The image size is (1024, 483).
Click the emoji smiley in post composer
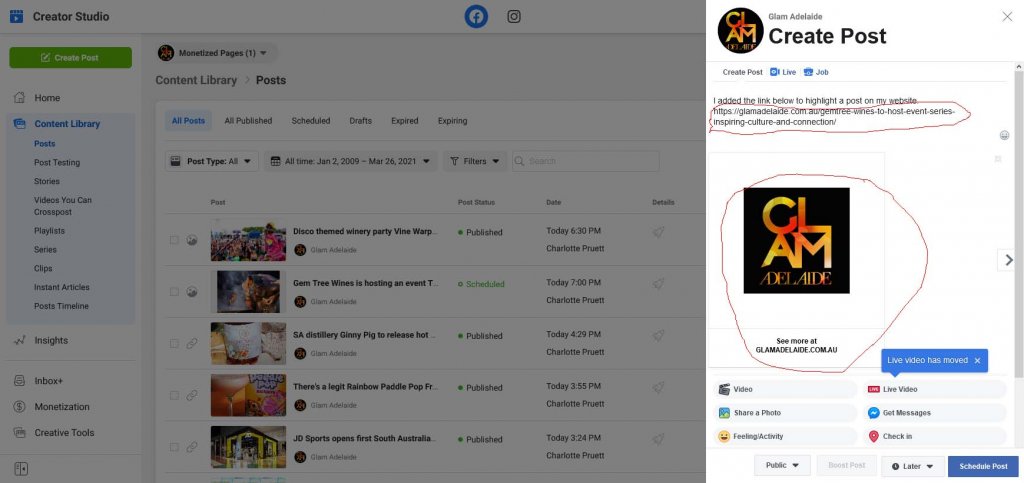1004,135
